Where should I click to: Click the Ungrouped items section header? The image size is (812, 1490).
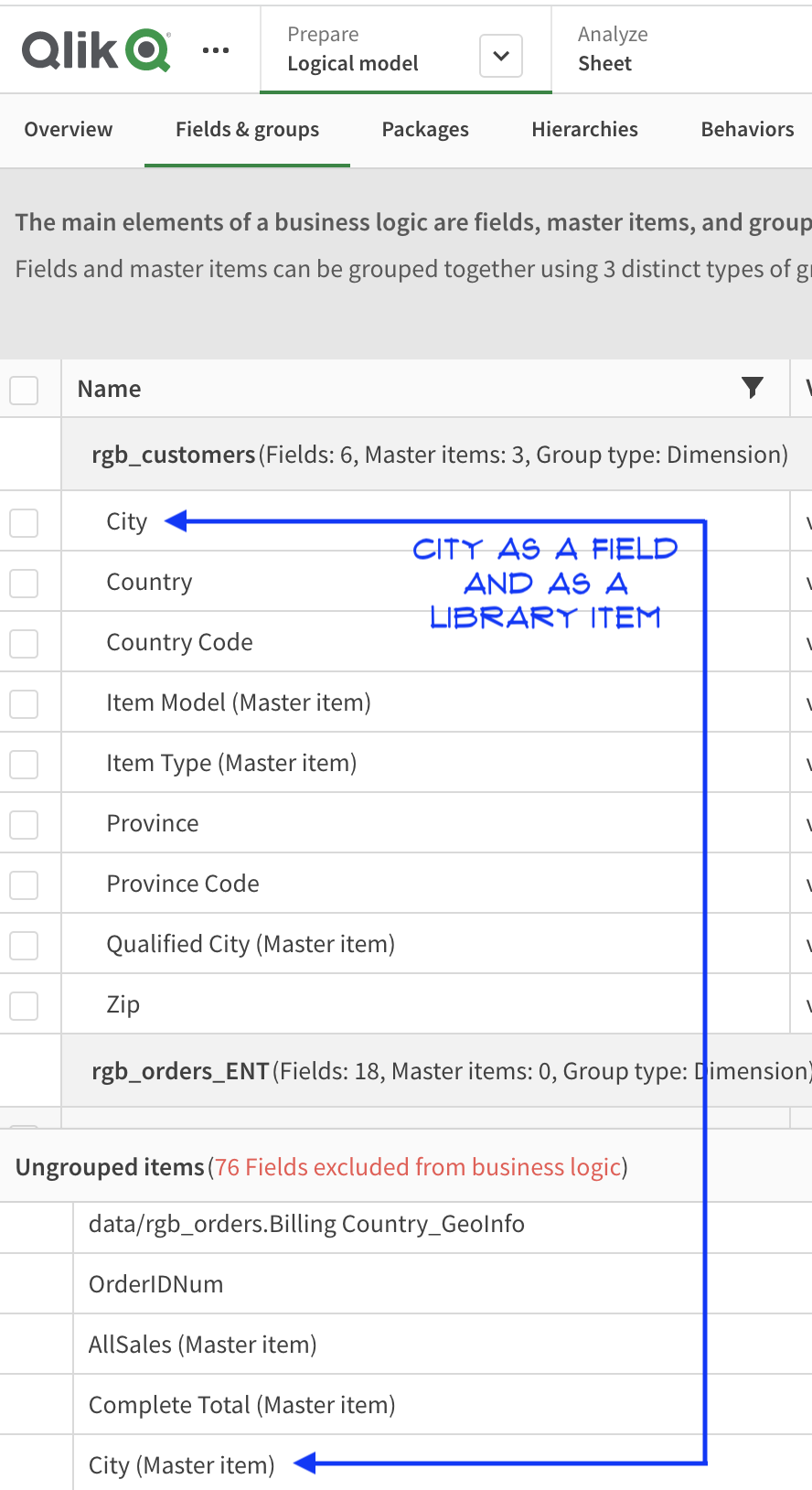click(x=110, y=1167)
